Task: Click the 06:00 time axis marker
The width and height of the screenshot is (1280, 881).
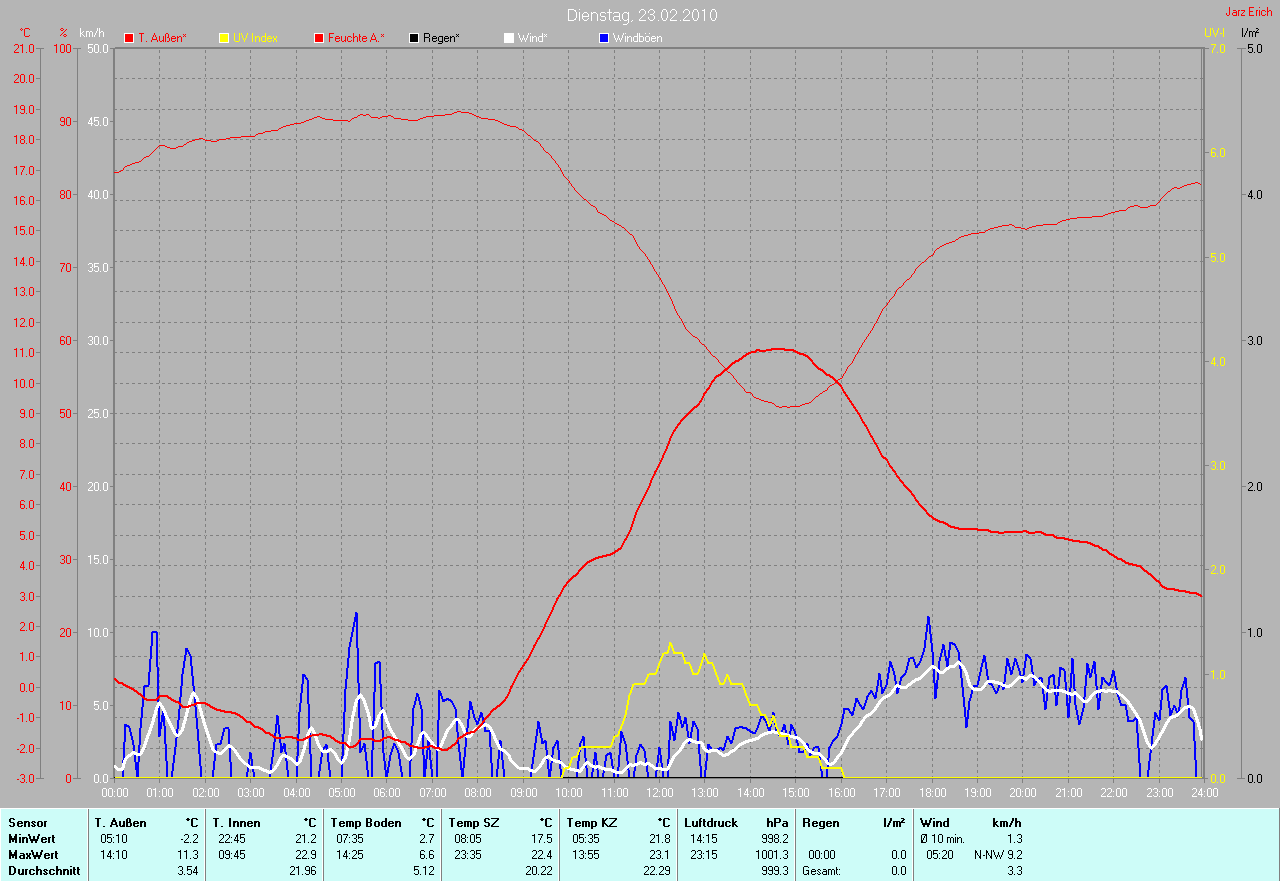Action: [387, 793]
